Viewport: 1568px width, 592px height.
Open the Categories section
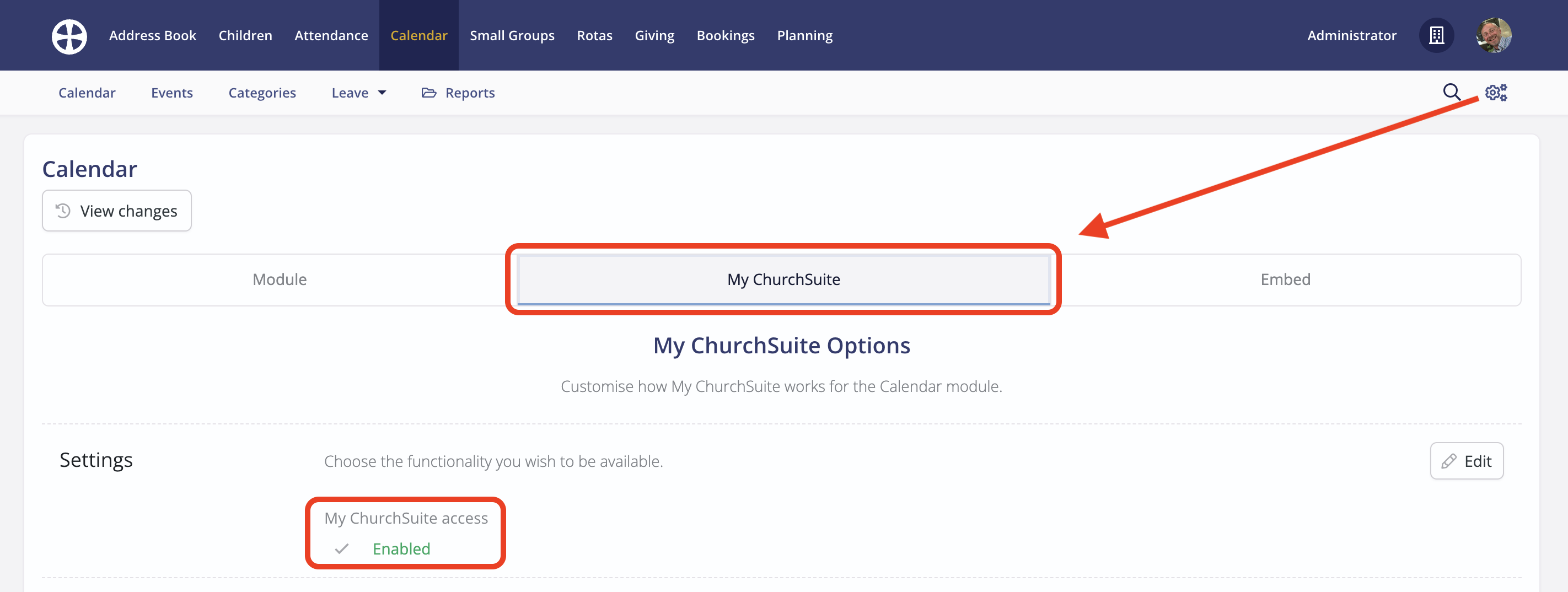pos(262,93)
